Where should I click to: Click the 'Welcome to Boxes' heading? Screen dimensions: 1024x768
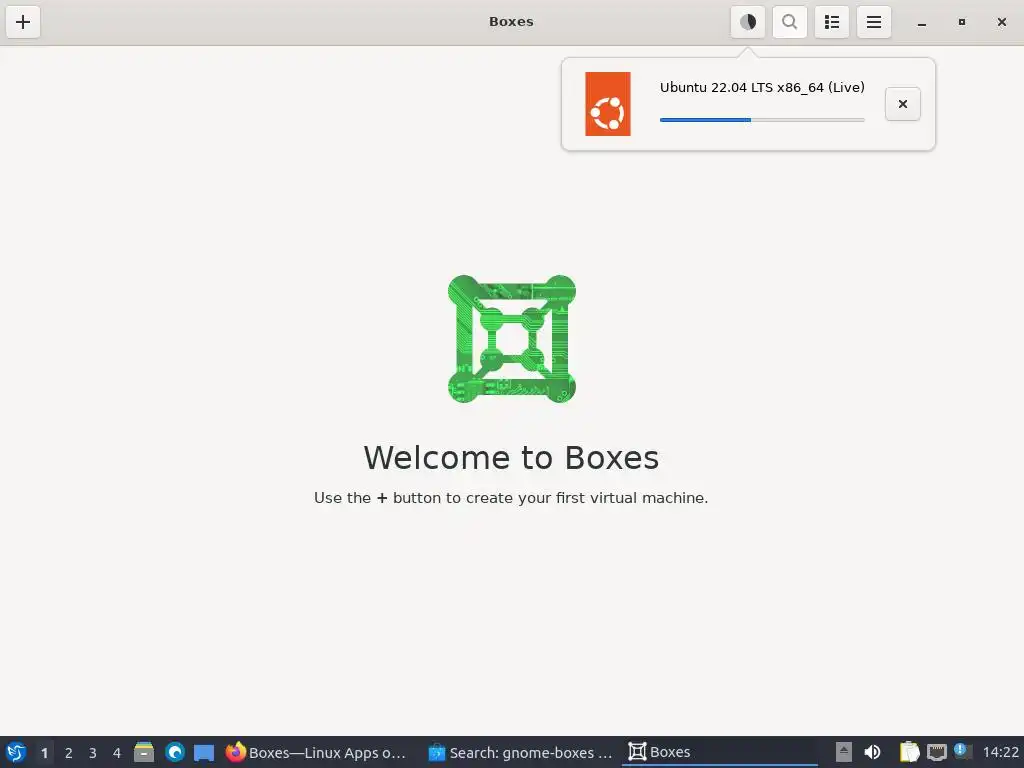pos(511,457)
